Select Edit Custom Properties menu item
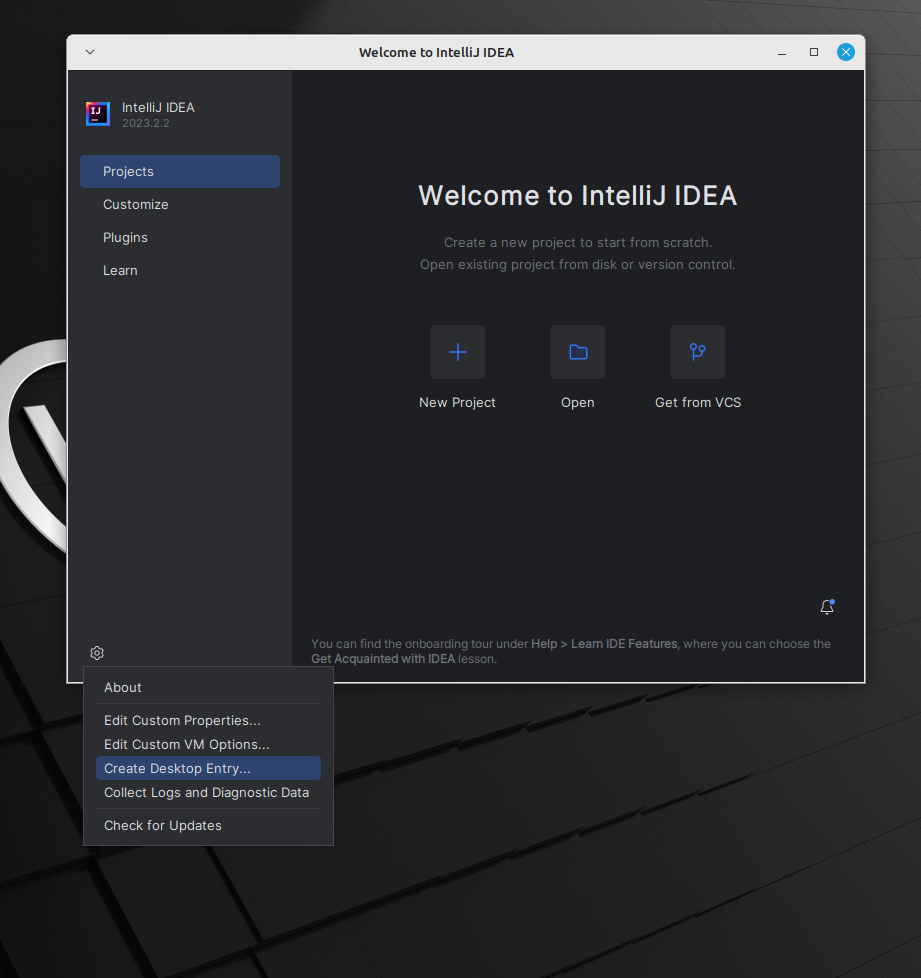 point(182,721)
